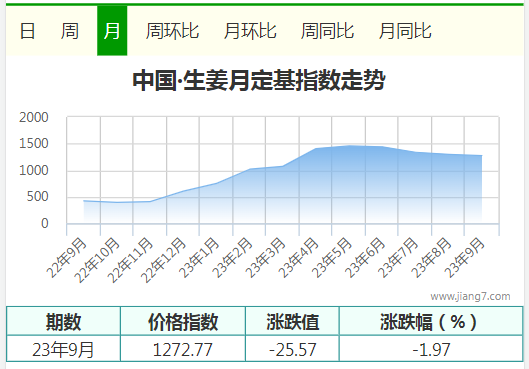The width and height of the screenshot is (529, 369).
Task: Click the 1000 y-axis label
Action: (x=34, y=170)
